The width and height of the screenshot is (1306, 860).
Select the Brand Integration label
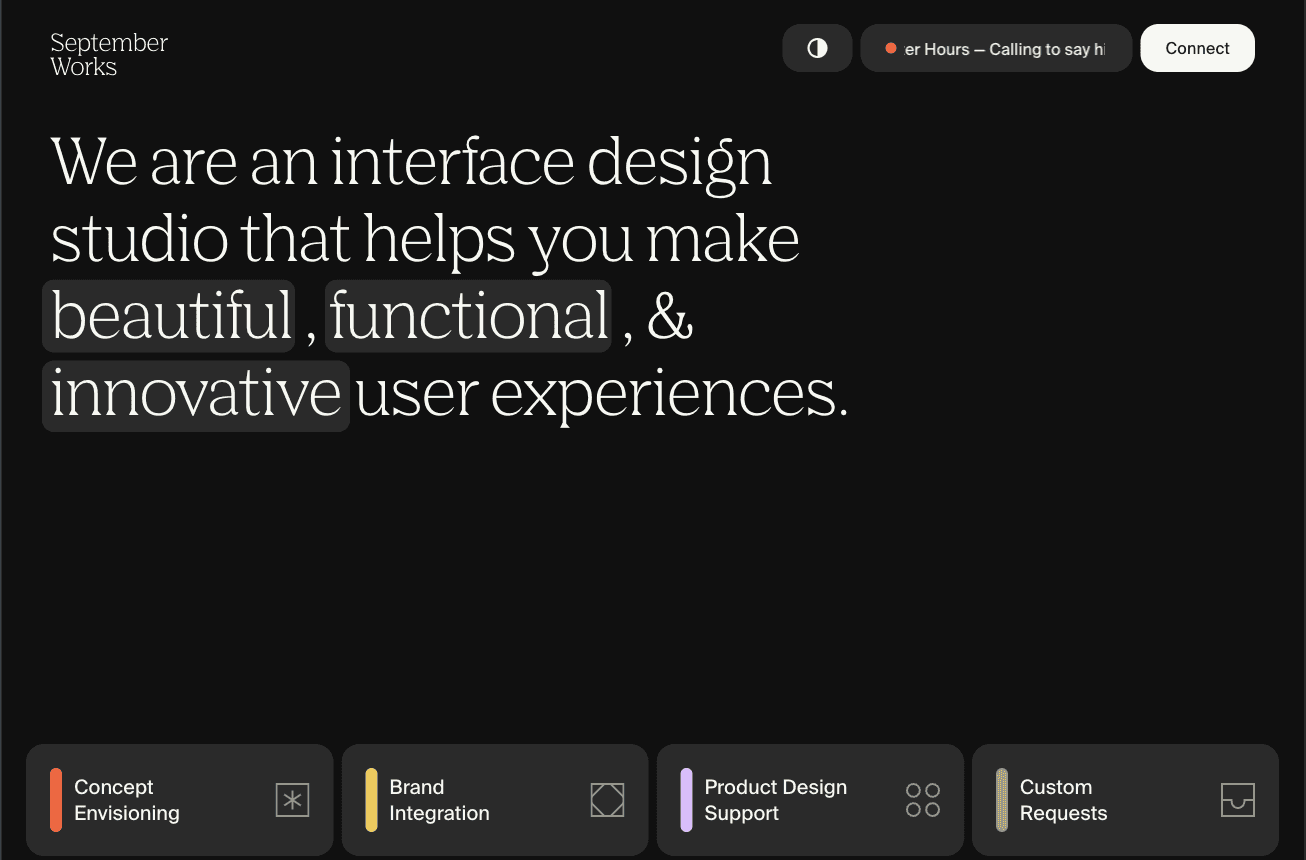click(439, 800)
